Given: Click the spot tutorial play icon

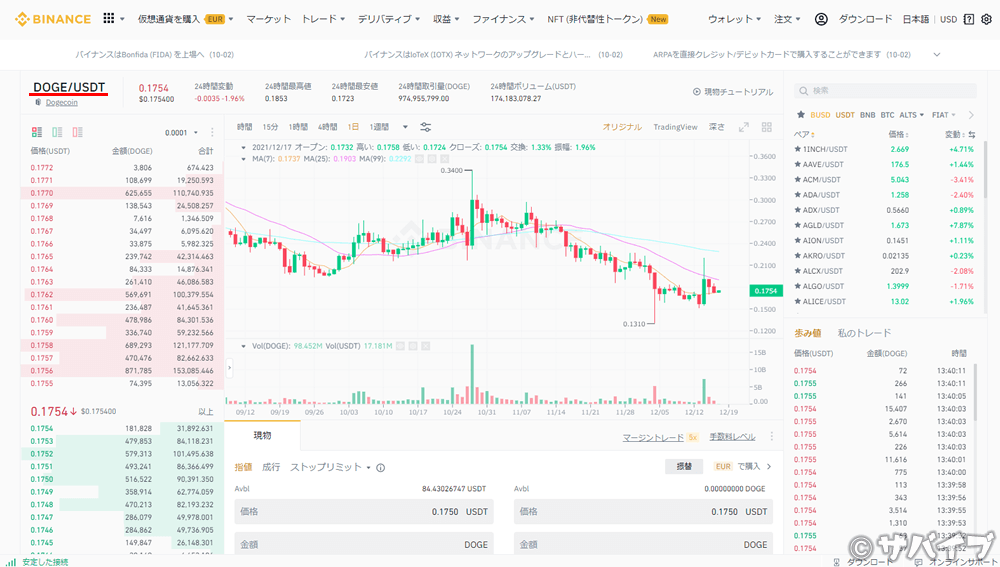Looking at the screenshot, I should (x=697, y=92).
